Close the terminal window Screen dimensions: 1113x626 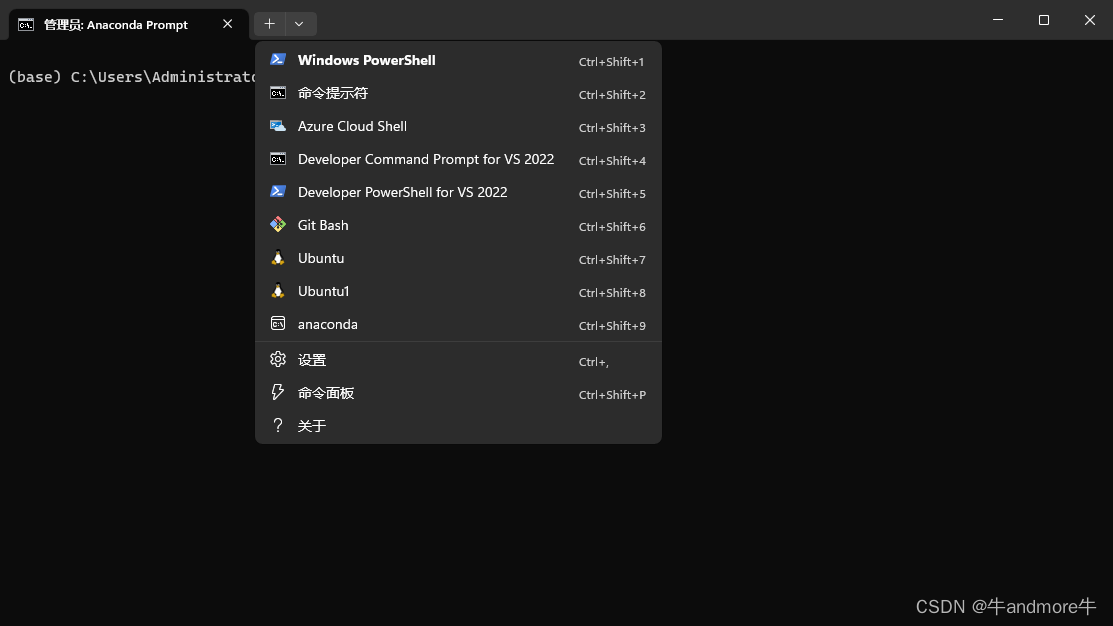(x=1090, y=20)
